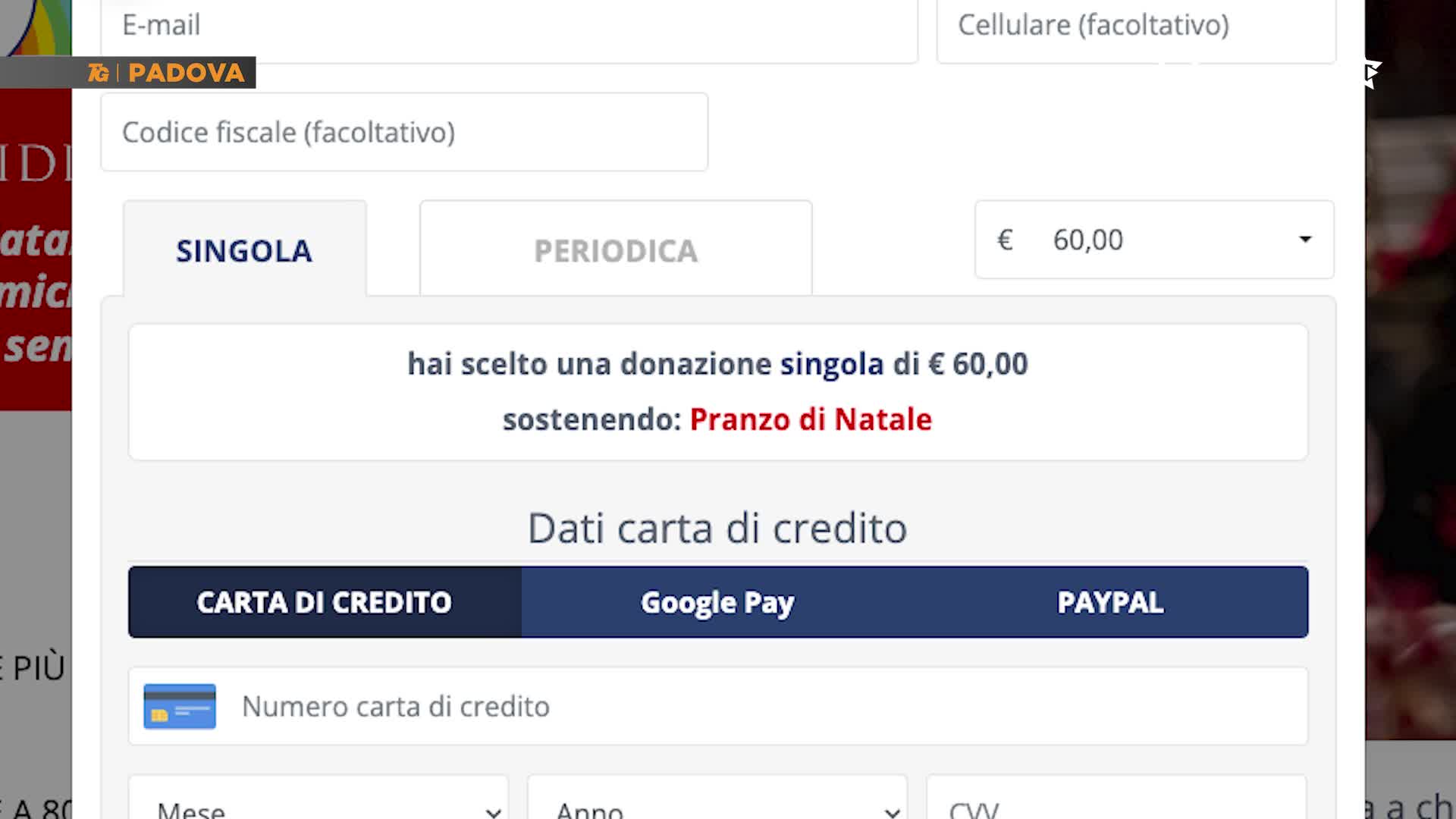Click the CVV security code field
1456x819 pixels.
1116,804
